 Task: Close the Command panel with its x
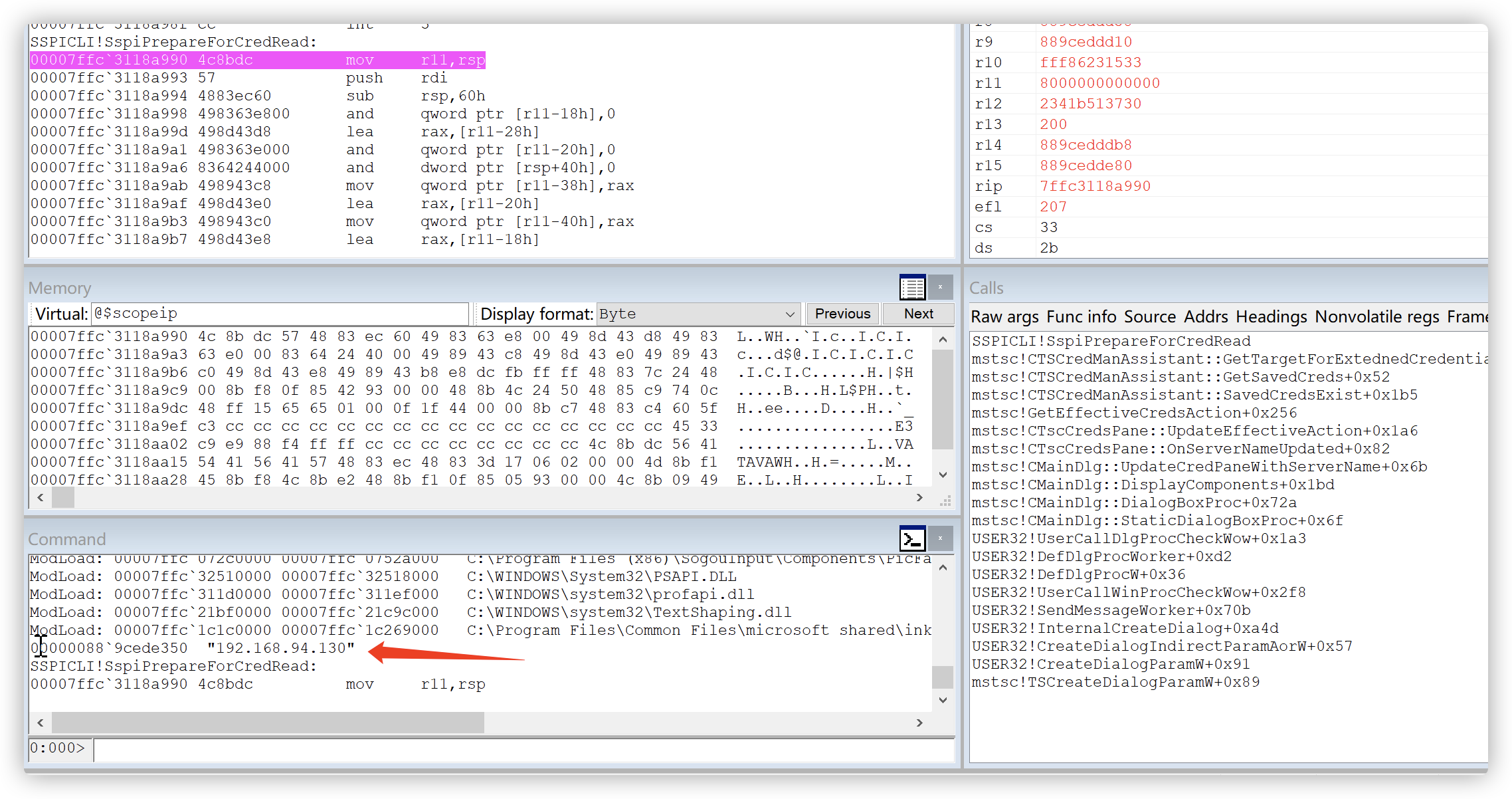[x=940, y=538]
